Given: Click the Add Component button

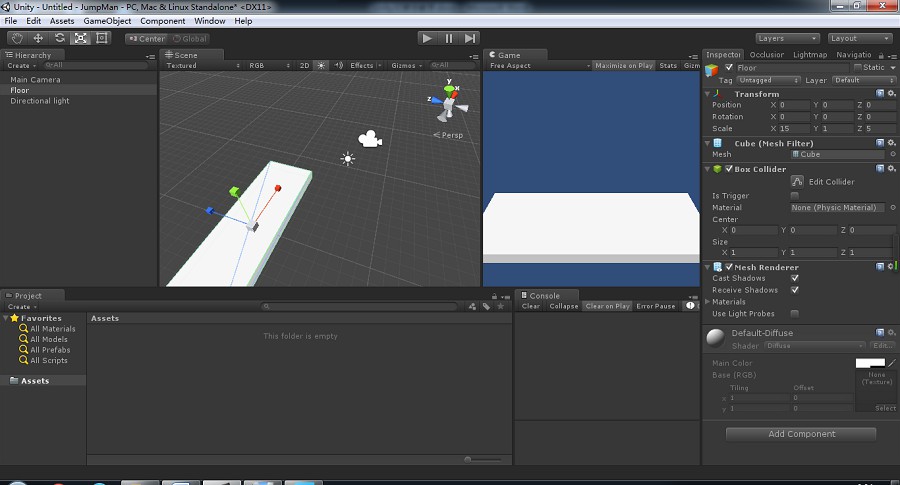Looking at the screenshot, I should (x=801, y=434).
